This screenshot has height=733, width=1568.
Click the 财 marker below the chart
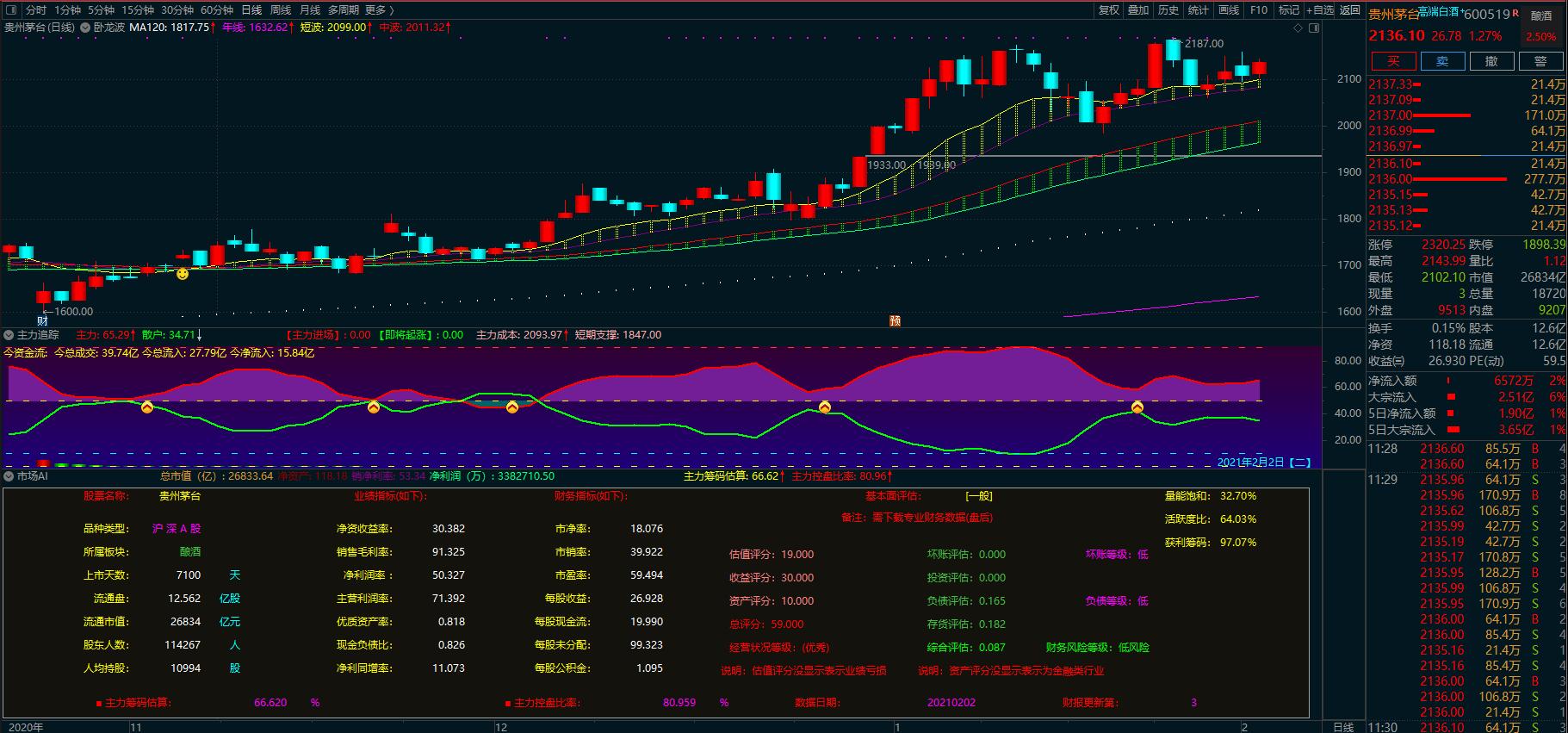(41, 321)
